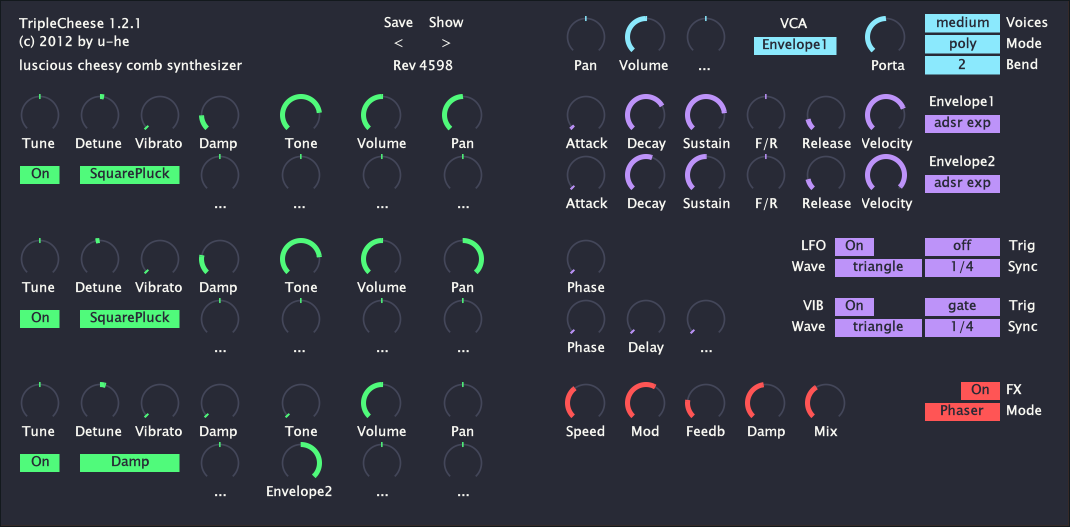Open VIB Wave triangle selector

pyautogui.click(x=878, y=327)
